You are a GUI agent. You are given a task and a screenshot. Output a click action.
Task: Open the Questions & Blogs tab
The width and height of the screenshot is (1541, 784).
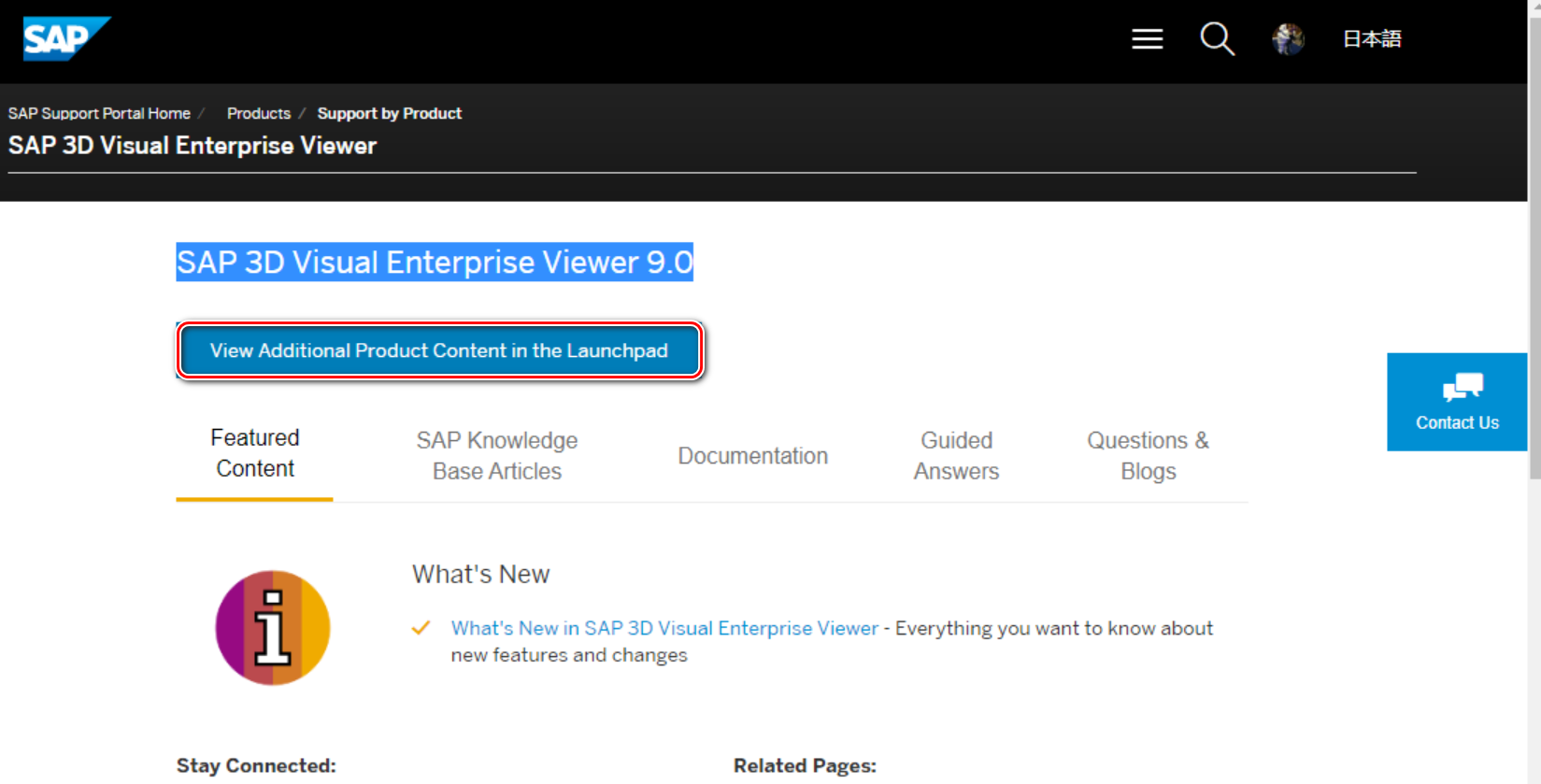pos(1148,456)
